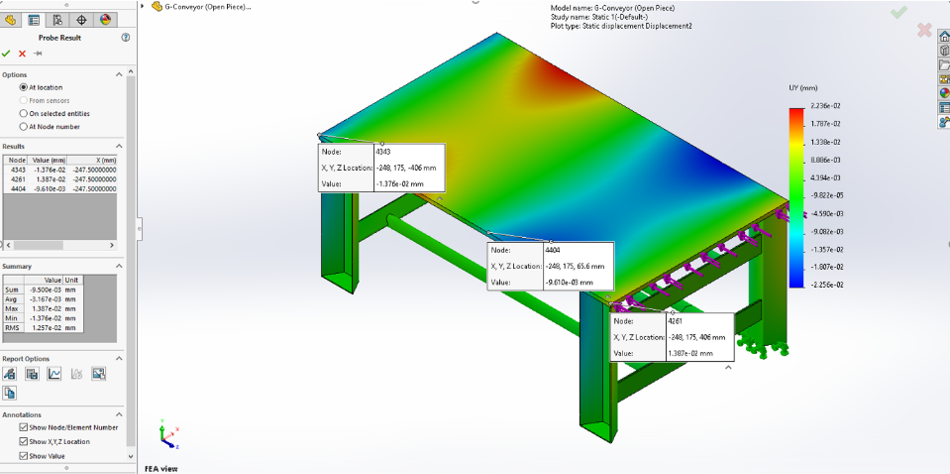The image size is (950, 474).
Task: Collapse the Results section
Action: (x=119, y=146)
